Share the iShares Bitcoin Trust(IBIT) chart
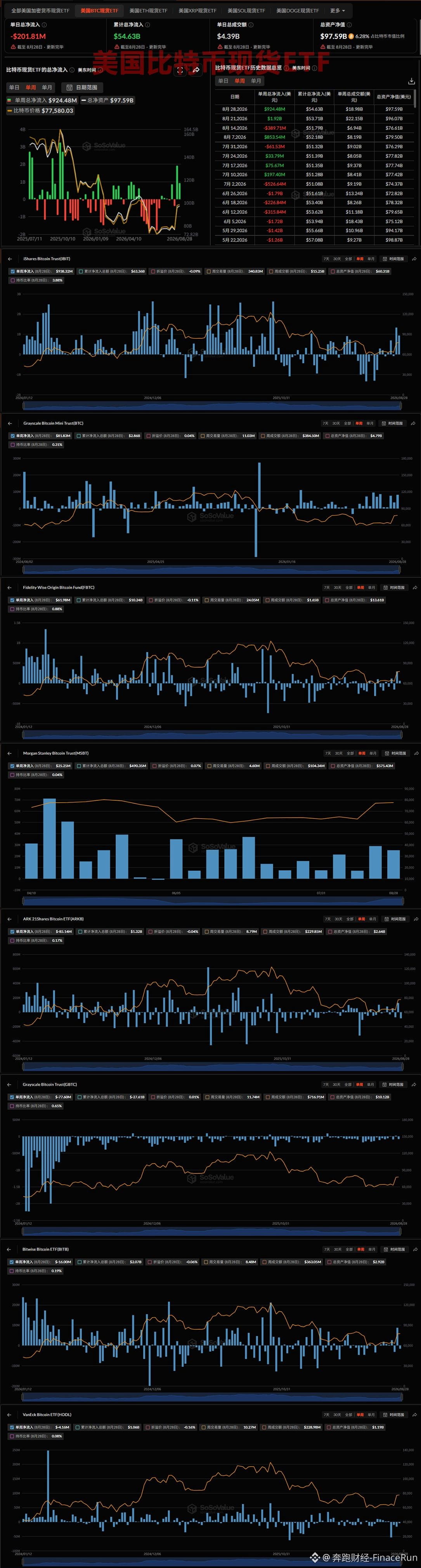Image resolution: width=421 pixels, height=1568 pixels. [x=414, y=259]
